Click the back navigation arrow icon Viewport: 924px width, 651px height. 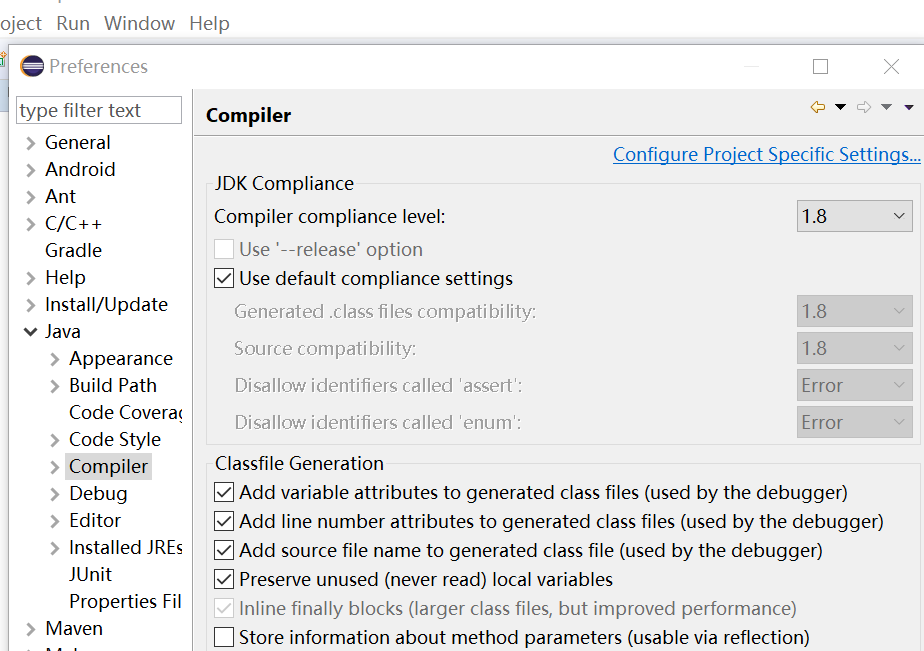(818, 107)
